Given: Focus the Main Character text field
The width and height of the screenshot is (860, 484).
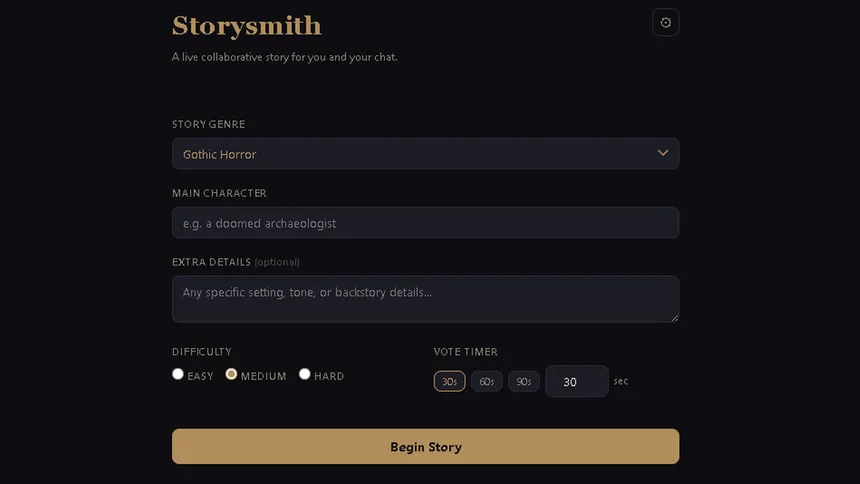Looking at the screenshot, I should 425,223.
